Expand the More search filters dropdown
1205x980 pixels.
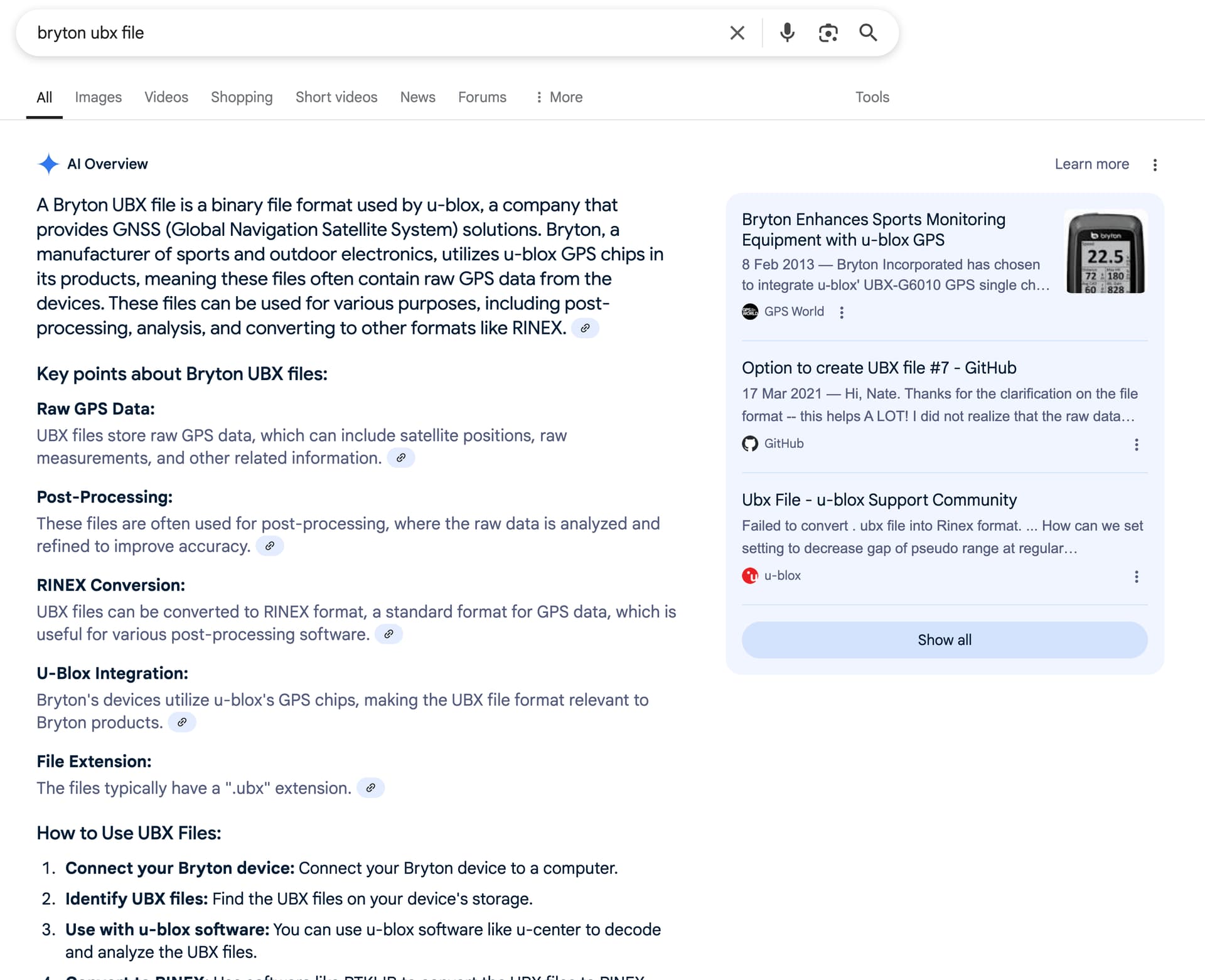coord(559,97)
